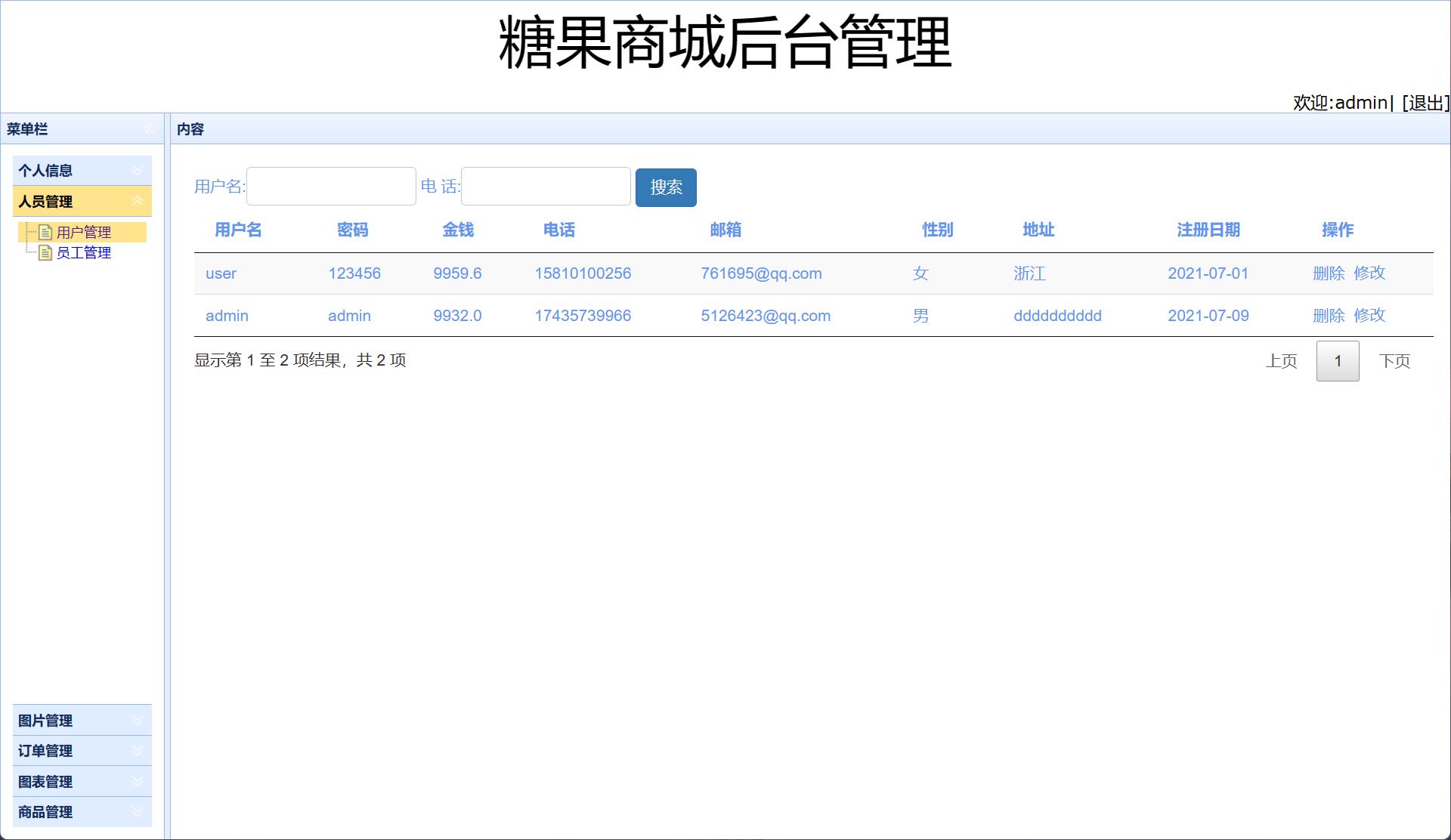Viewport: 1451px width, 840px height.
Task: Click the collapse chevron icon on 人员管理 panel
Action: click(138, 202)
